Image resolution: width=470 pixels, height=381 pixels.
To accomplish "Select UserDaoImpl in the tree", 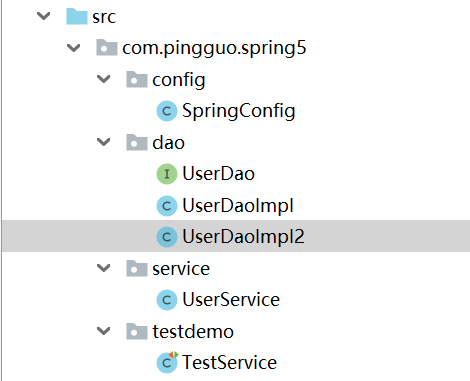I will click(238, 205).
